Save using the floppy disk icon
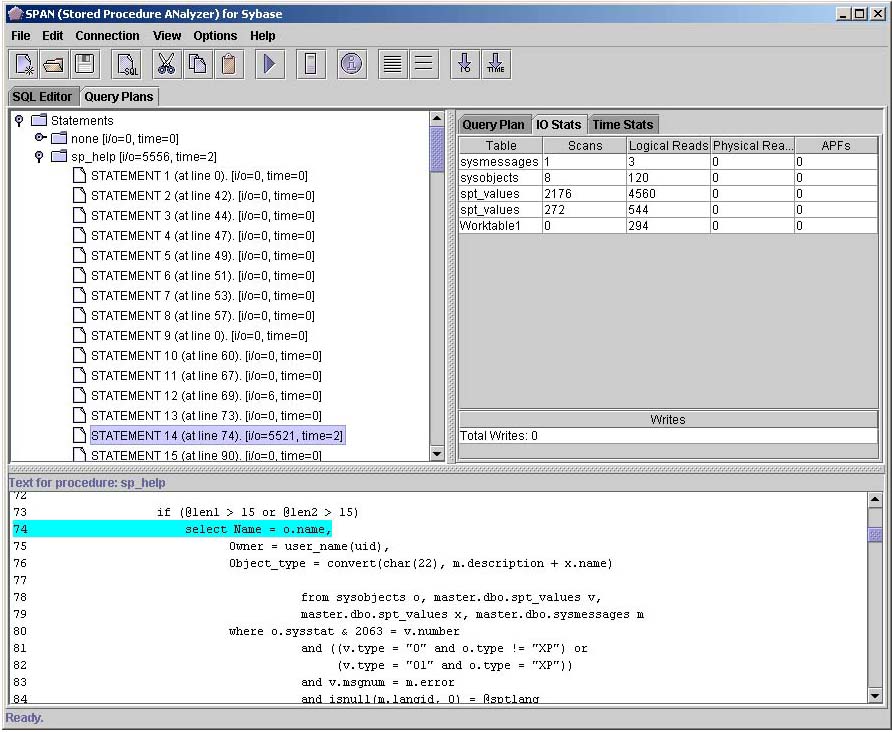892x732 pixels. (x=85, y=64)
